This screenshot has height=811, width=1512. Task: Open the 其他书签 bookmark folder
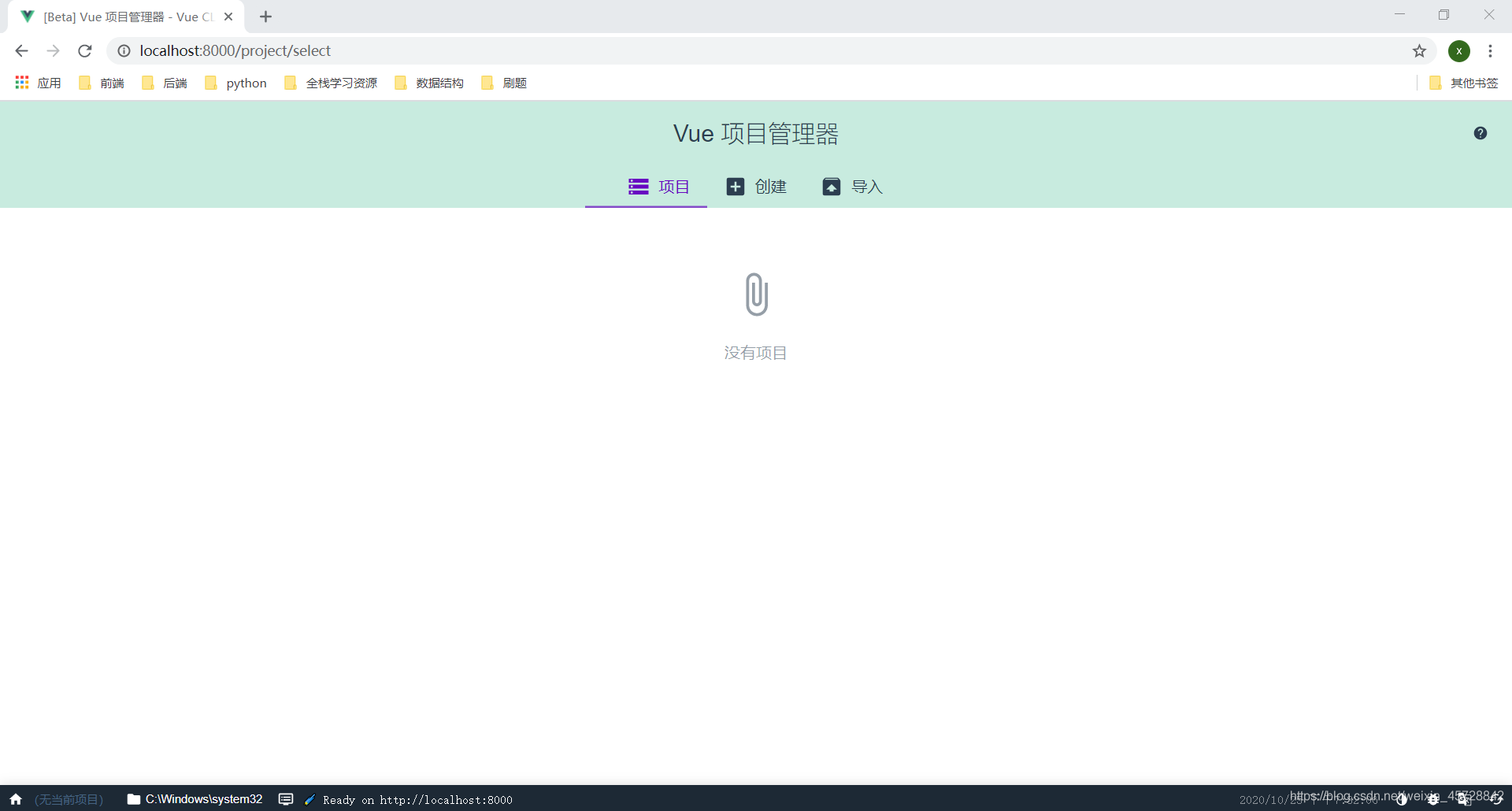click(1464, 83)
